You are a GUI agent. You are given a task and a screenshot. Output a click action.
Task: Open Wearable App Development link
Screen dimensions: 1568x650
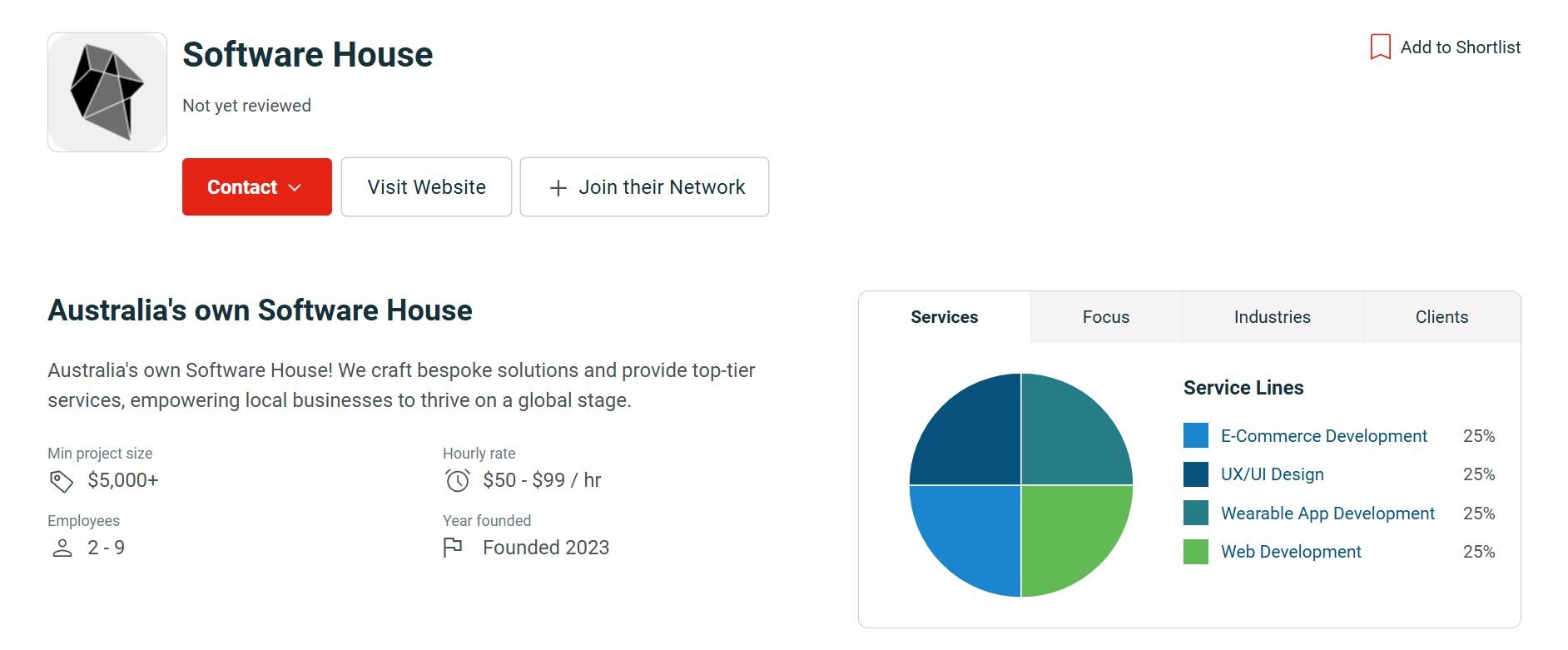click(1327, 514)
